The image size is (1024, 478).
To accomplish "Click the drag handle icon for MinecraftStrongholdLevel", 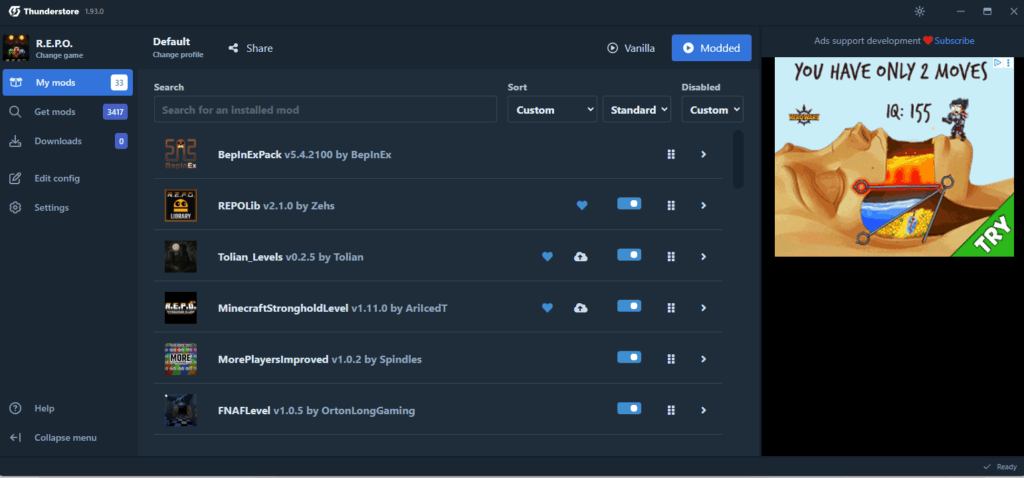I will pyautogui.click(x=671, y=308).
